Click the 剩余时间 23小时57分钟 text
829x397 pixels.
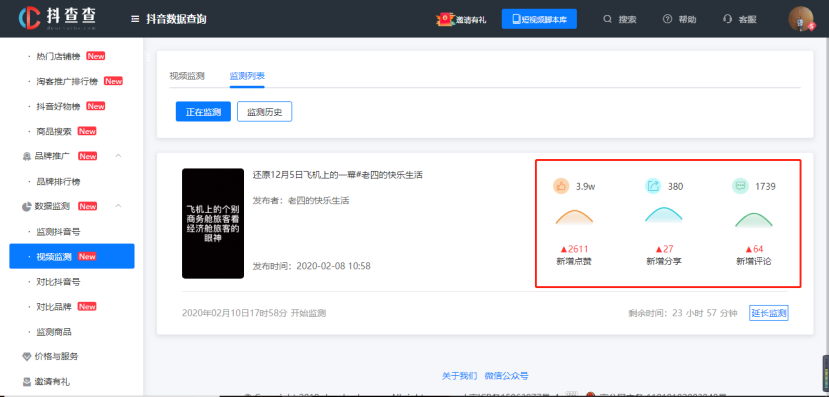coord(683,313)
